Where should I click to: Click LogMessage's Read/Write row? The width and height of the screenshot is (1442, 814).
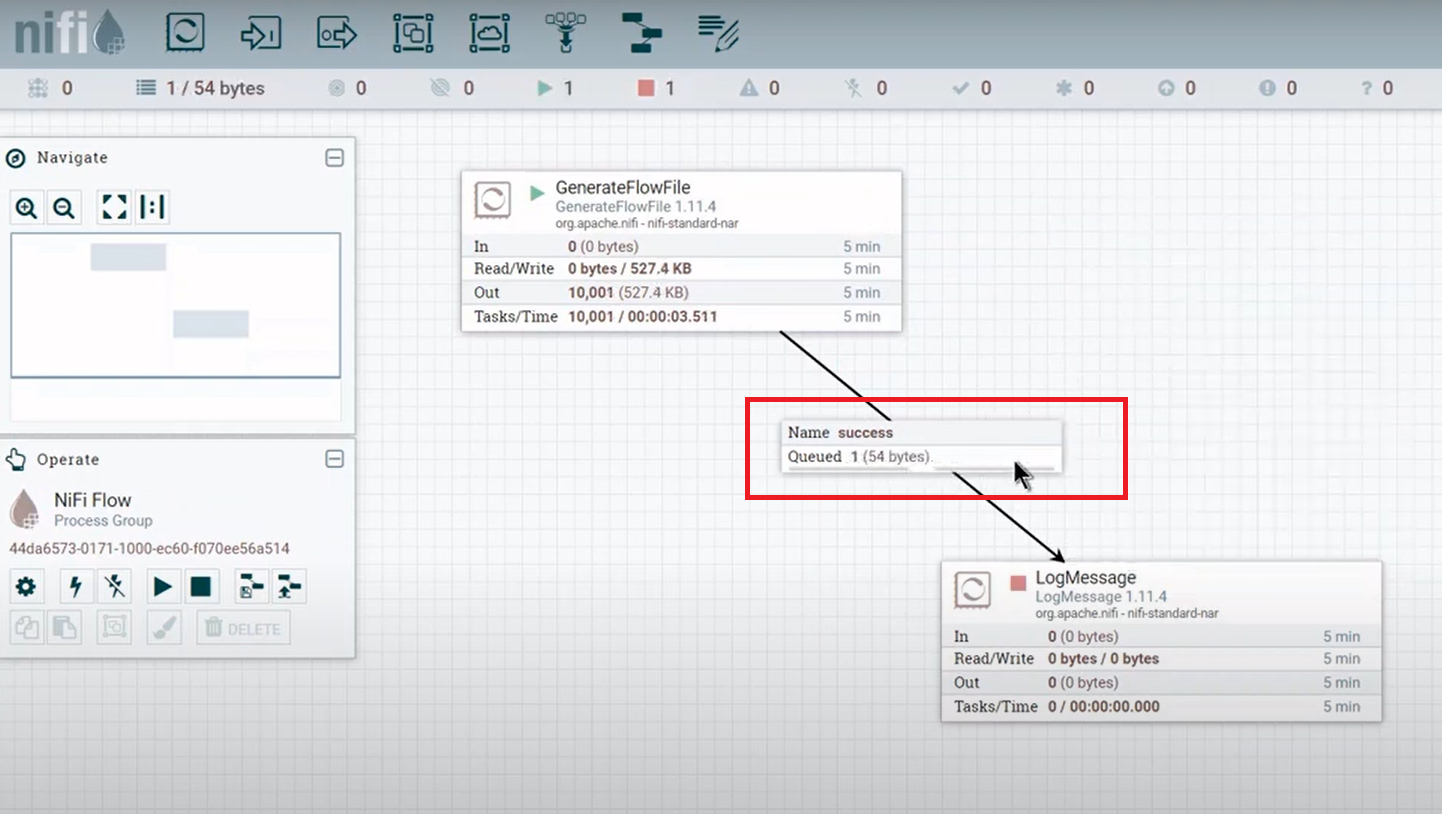(x=1161, y=659)
